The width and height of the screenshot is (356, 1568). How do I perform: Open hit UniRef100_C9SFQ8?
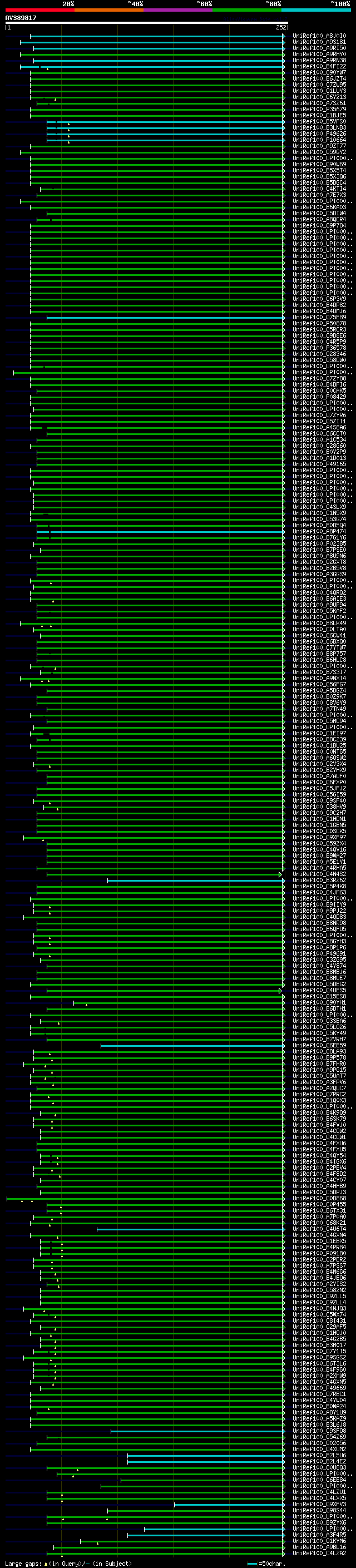pyautogui.click(x=319, y=1431)
